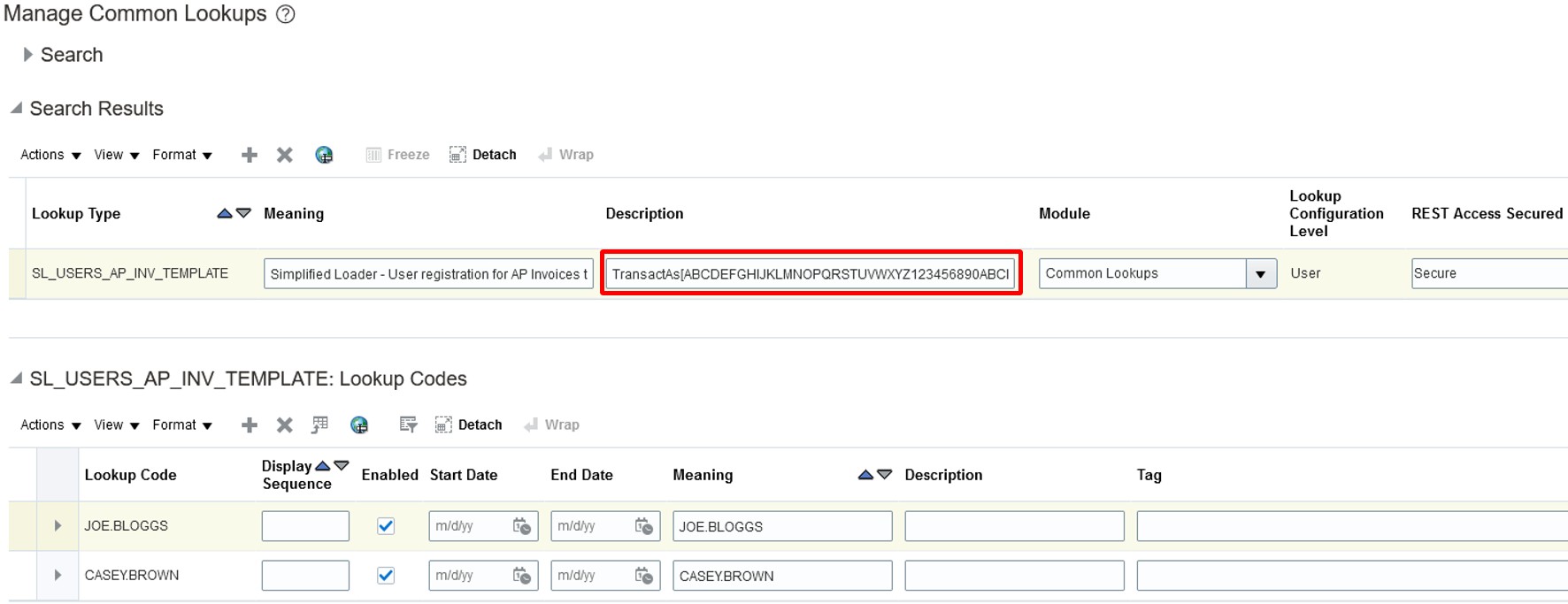The height and width of the screenshot is (604, 1568).
Task: Expand the CASEY.BROWN row details
Action: 58,576
